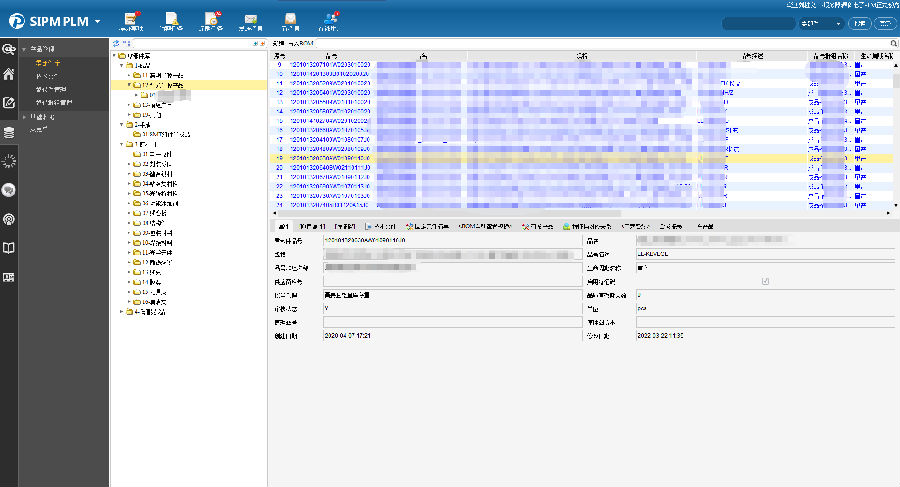Screen dimensions: 900x487
Task: Click the users group icon with badge
Action: coord(330,19)
